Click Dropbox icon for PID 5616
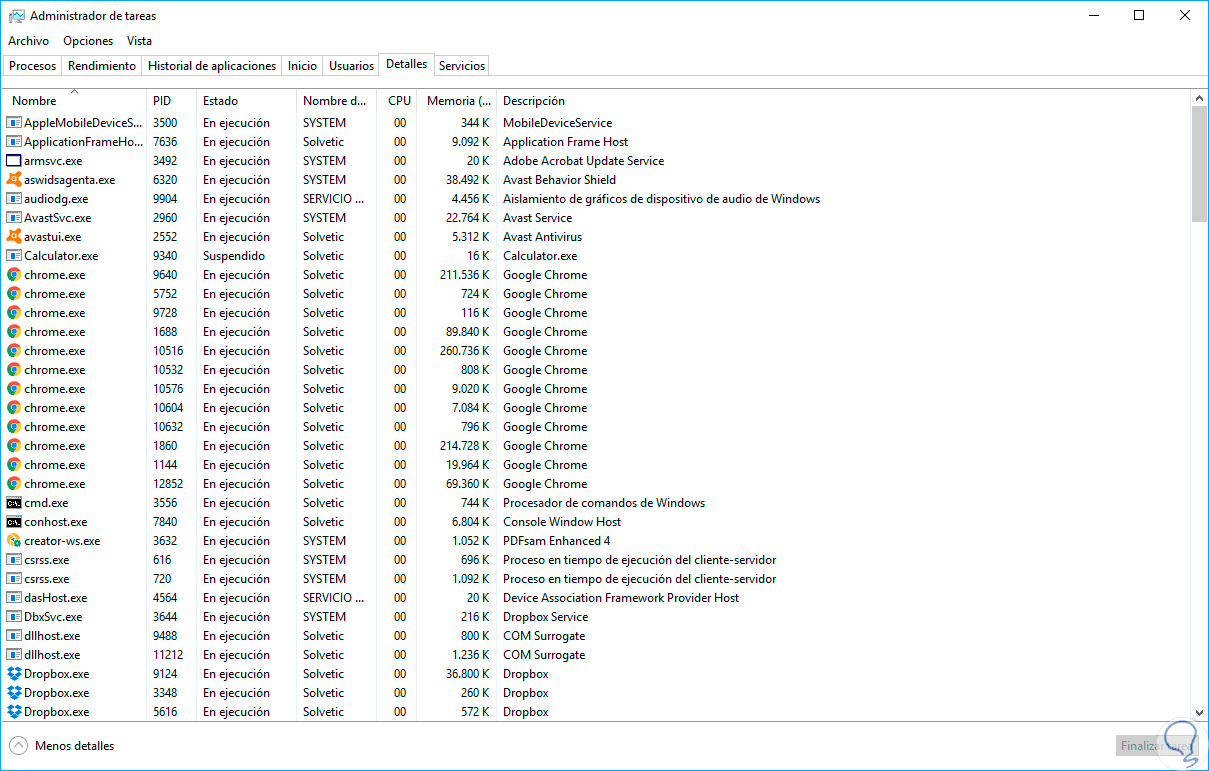 point(14,712)
